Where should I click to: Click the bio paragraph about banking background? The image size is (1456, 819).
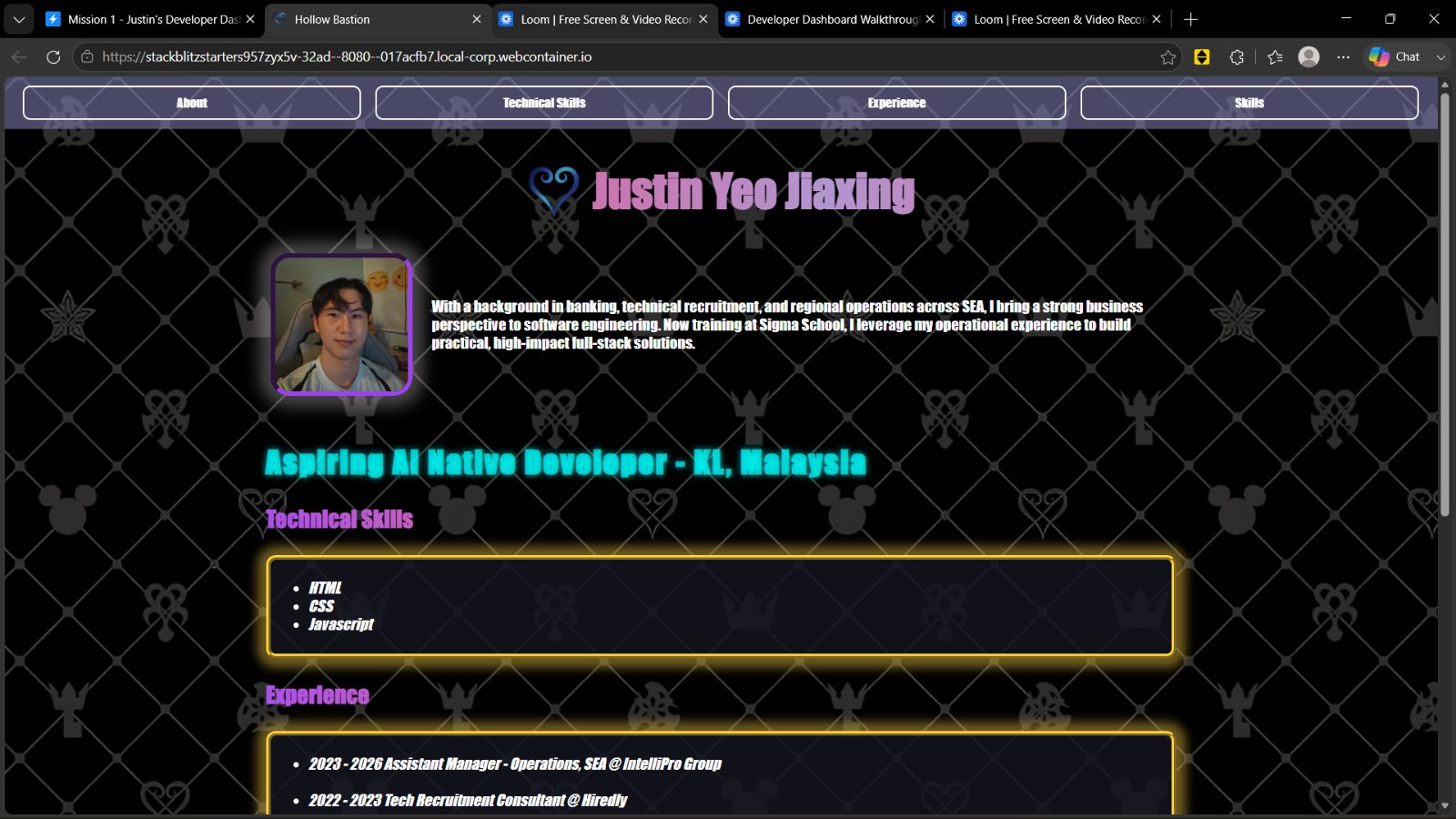(x=787, y=325)
